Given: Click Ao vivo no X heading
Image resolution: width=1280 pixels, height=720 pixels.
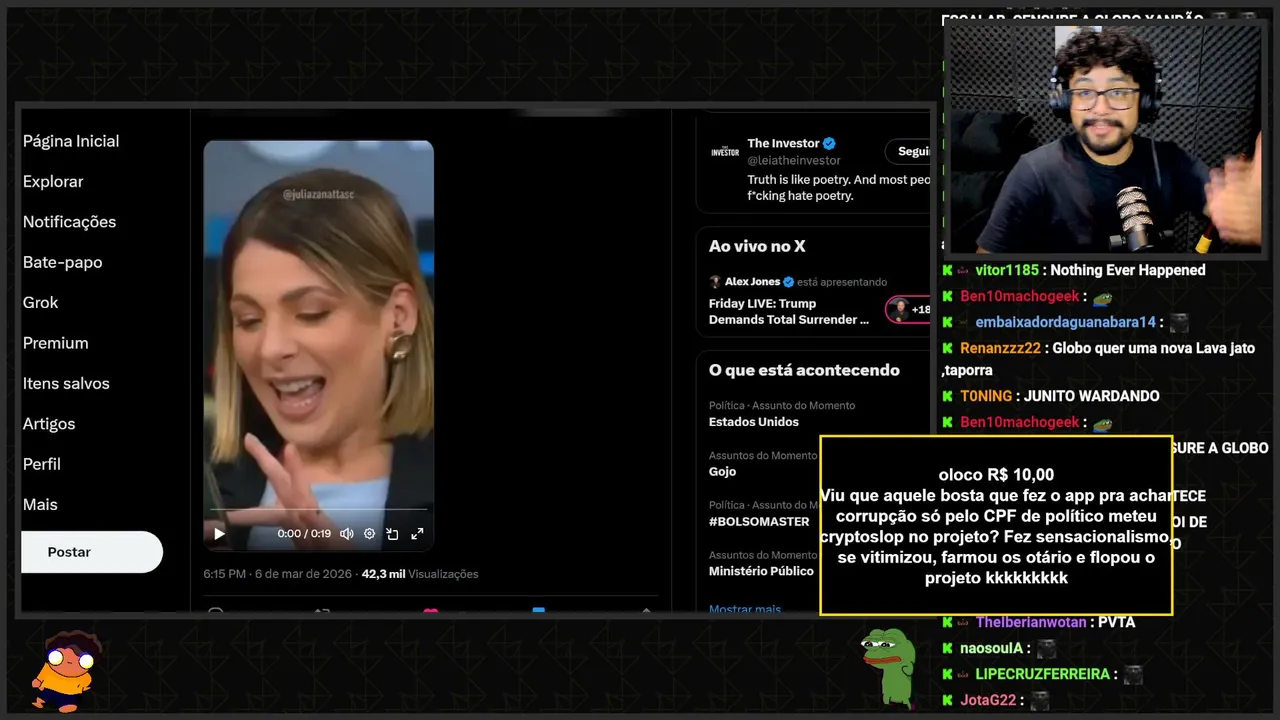Looking at the screenshot, I should click(x=757, y=246).
